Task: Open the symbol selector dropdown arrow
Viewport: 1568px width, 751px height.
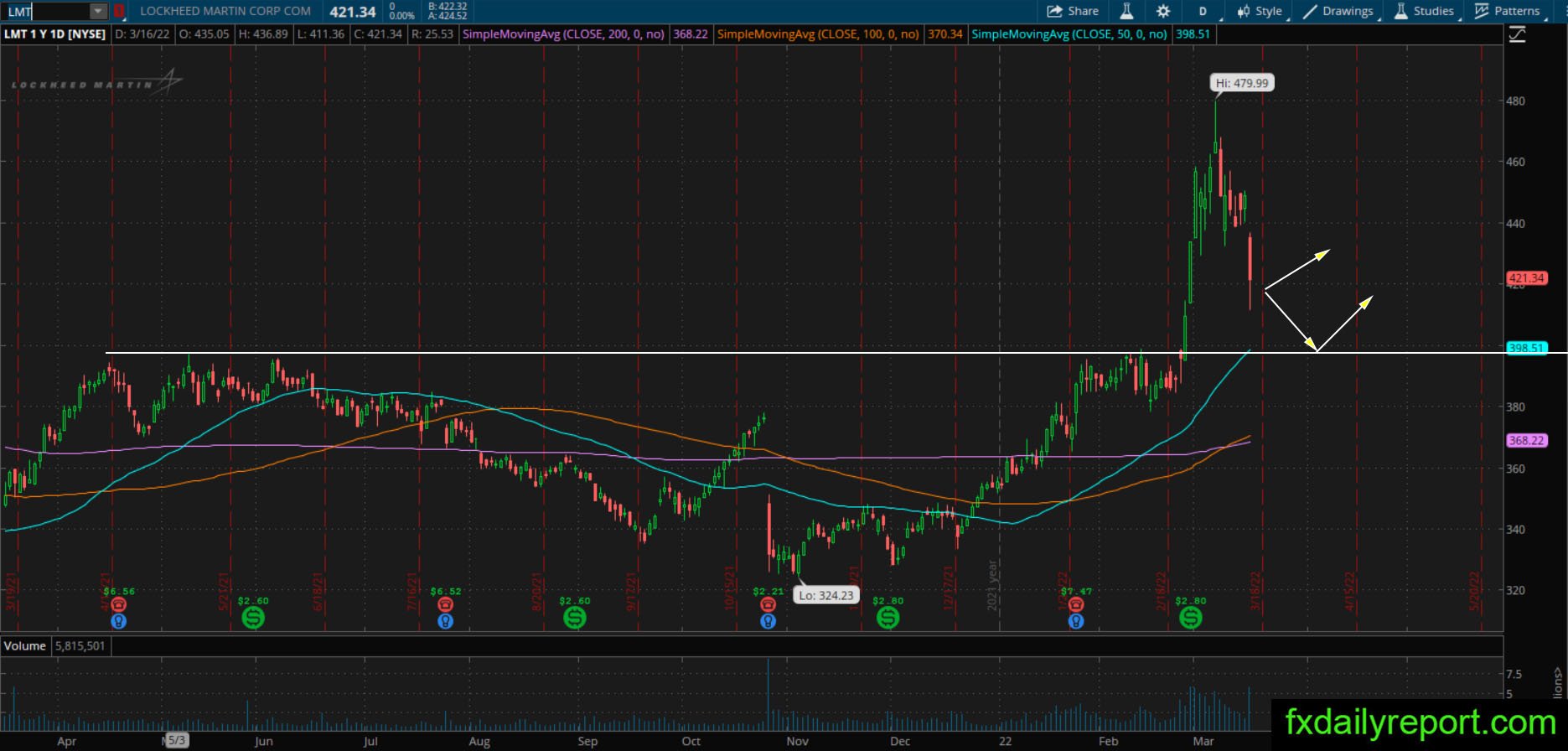Action: (x=99, y=12)
